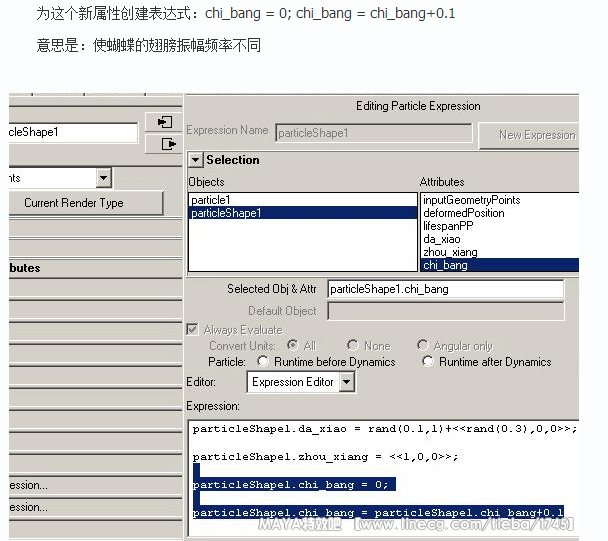Click the output connections icon with right arrow
Screen dimensions: 608x541
(161, 144)
